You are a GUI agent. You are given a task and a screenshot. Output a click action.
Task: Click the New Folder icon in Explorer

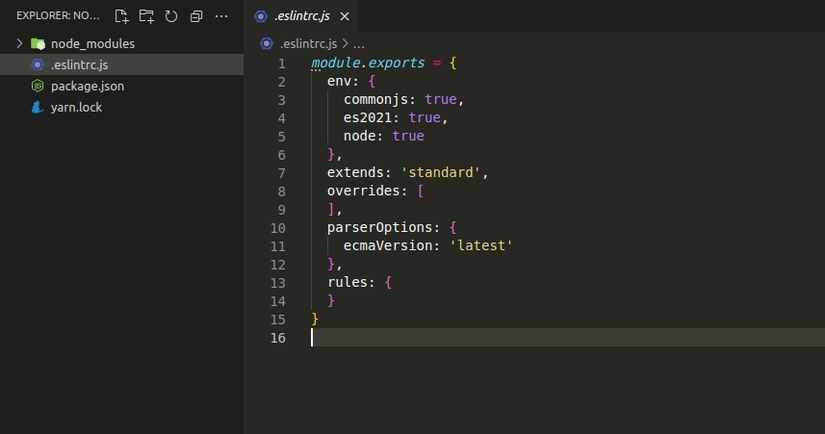coord(146,16)
